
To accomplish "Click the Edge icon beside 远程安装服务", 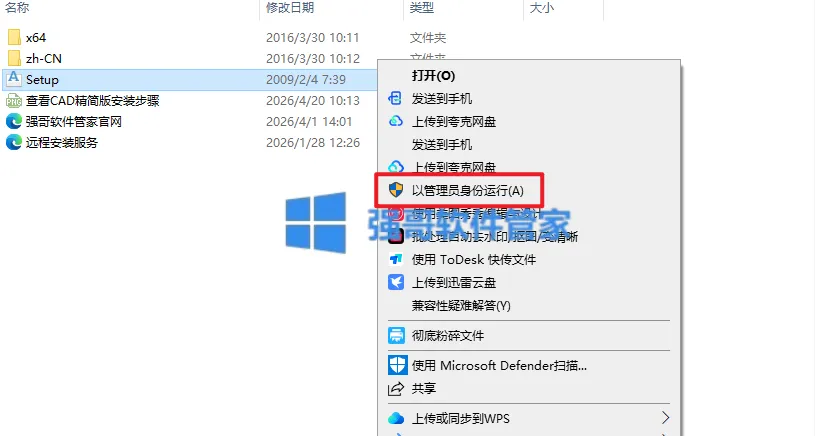I will coord(14,142).
